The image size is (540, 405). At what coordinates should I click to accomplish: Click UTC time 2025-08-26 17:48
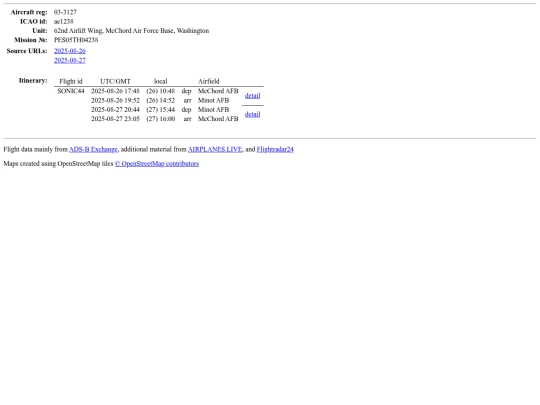pos(115,91)
